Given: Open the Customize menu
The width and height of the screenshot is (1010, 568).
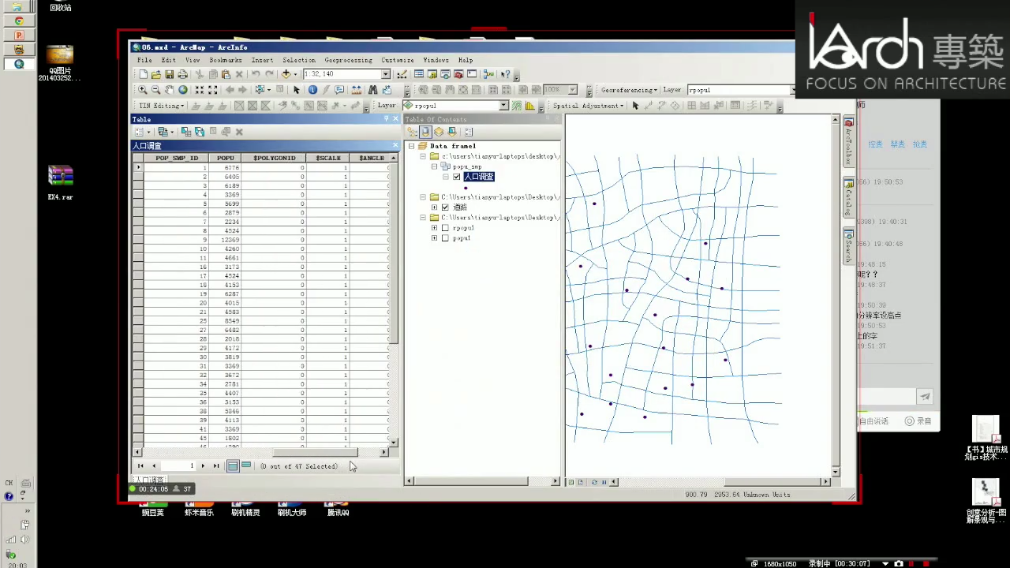Looking at the screenshot, I should point(397,60).
